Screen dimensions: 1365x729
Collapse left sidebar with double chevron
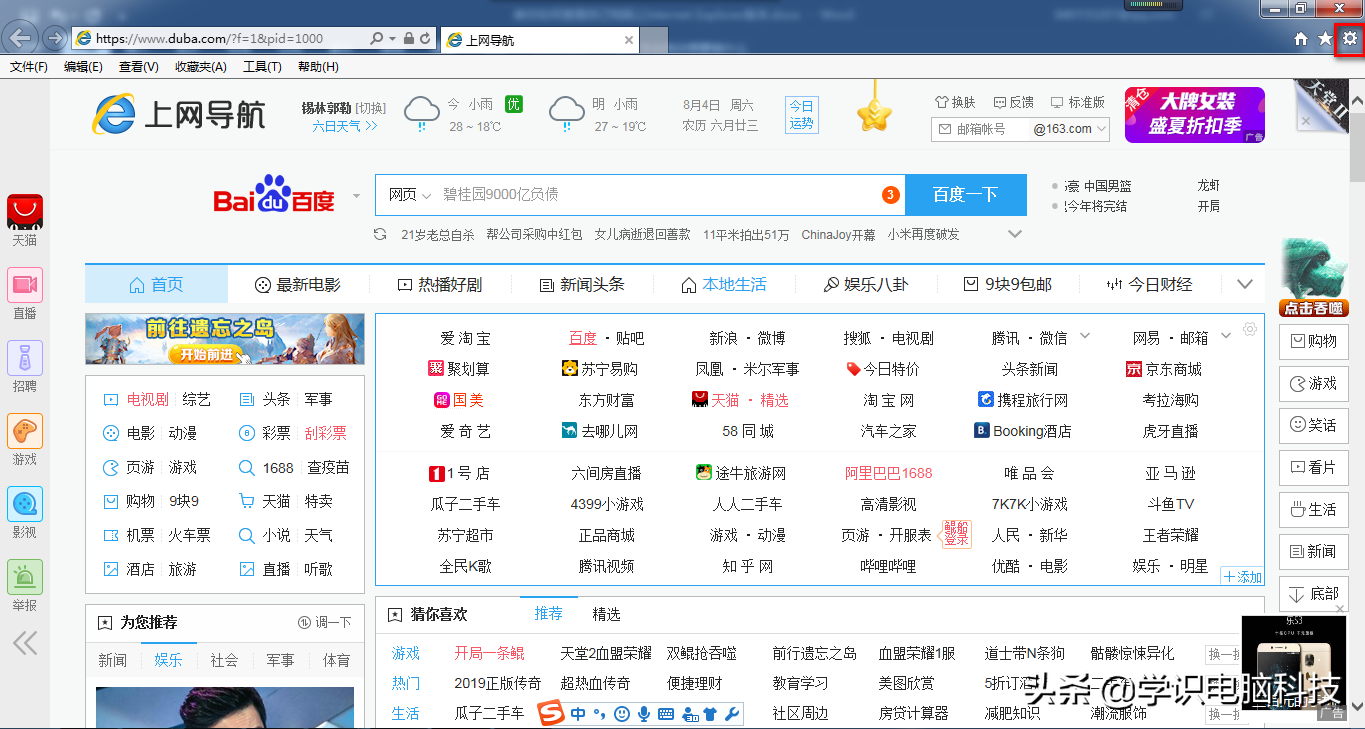pos(25,641)
